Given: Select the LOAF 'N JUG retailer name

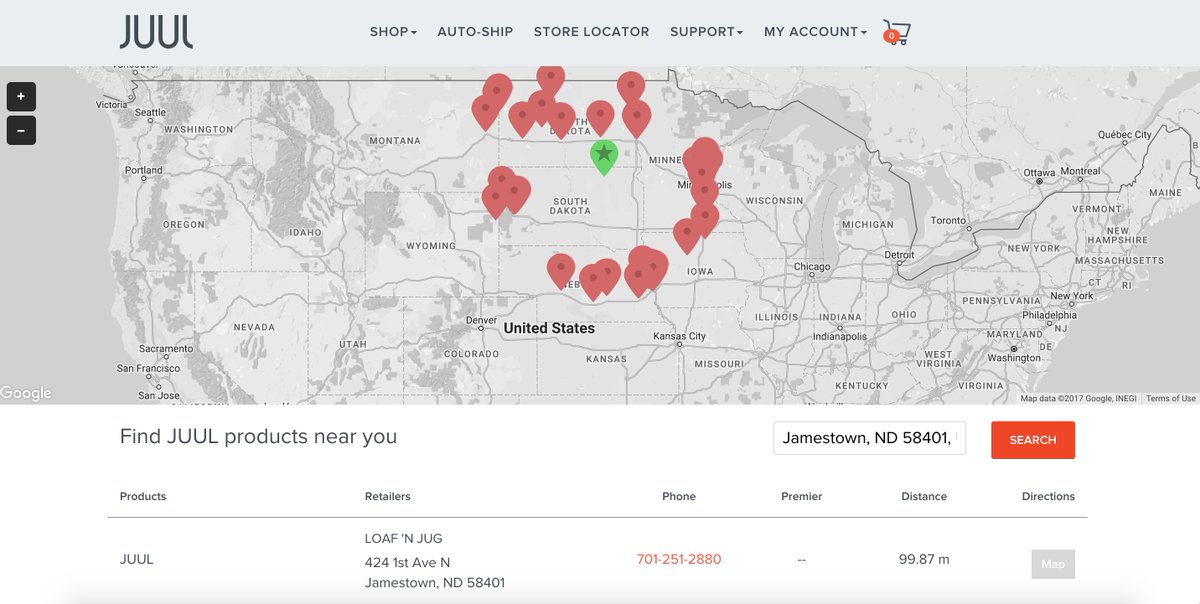Looking at the screenshot, I should click(404, 538).
